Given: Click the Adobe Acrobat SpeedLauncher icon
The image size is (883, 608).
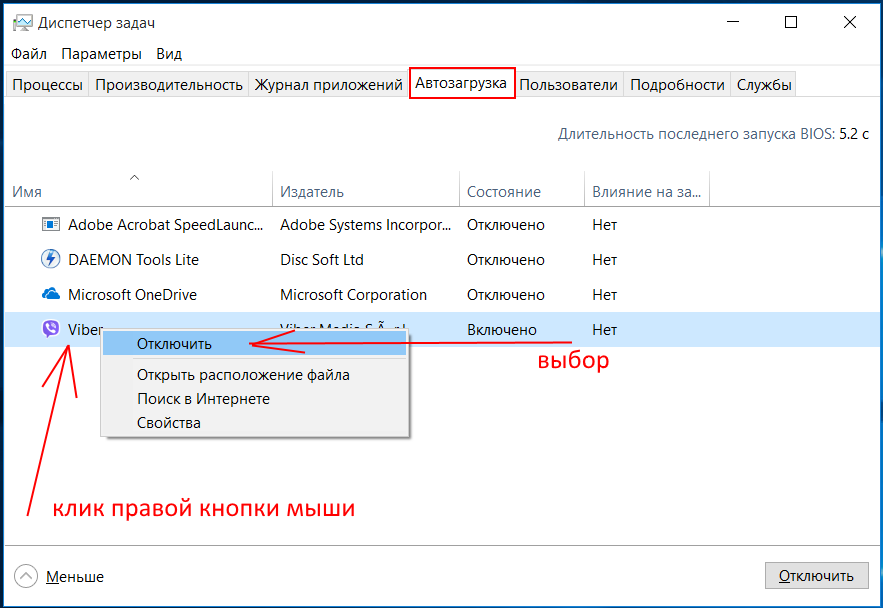Looking at the screenshot, I should tap(51, 225).
